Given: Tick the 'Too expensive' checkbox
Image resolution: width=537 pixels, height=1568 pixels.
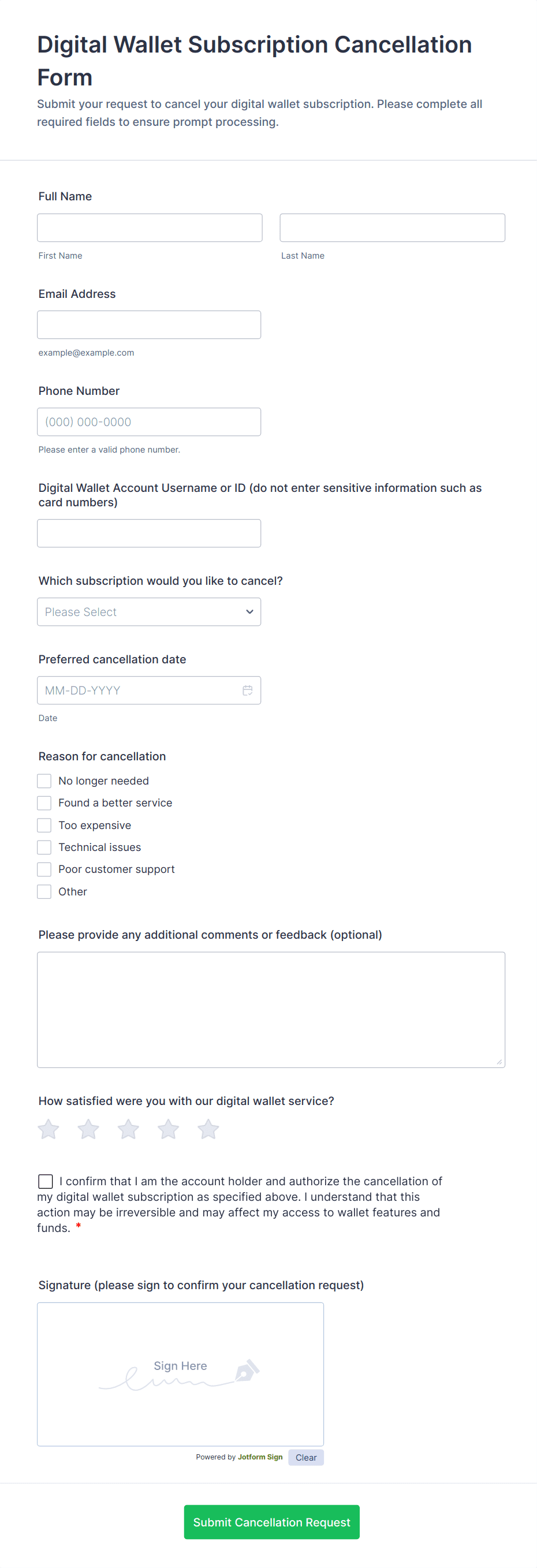Looking at the screenshot, I should 44,826.
